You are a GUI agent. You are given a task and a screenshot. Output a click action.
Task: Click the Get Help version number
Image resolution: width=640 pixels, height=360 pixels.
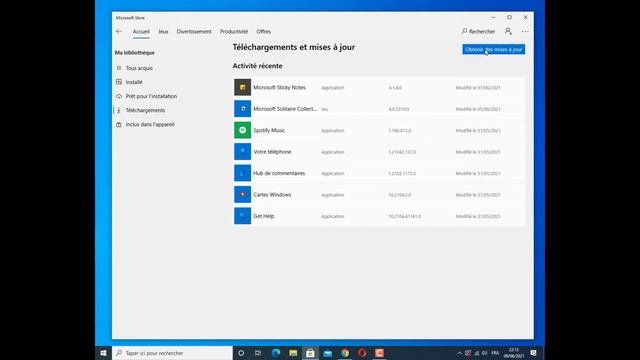pos(404,216)
